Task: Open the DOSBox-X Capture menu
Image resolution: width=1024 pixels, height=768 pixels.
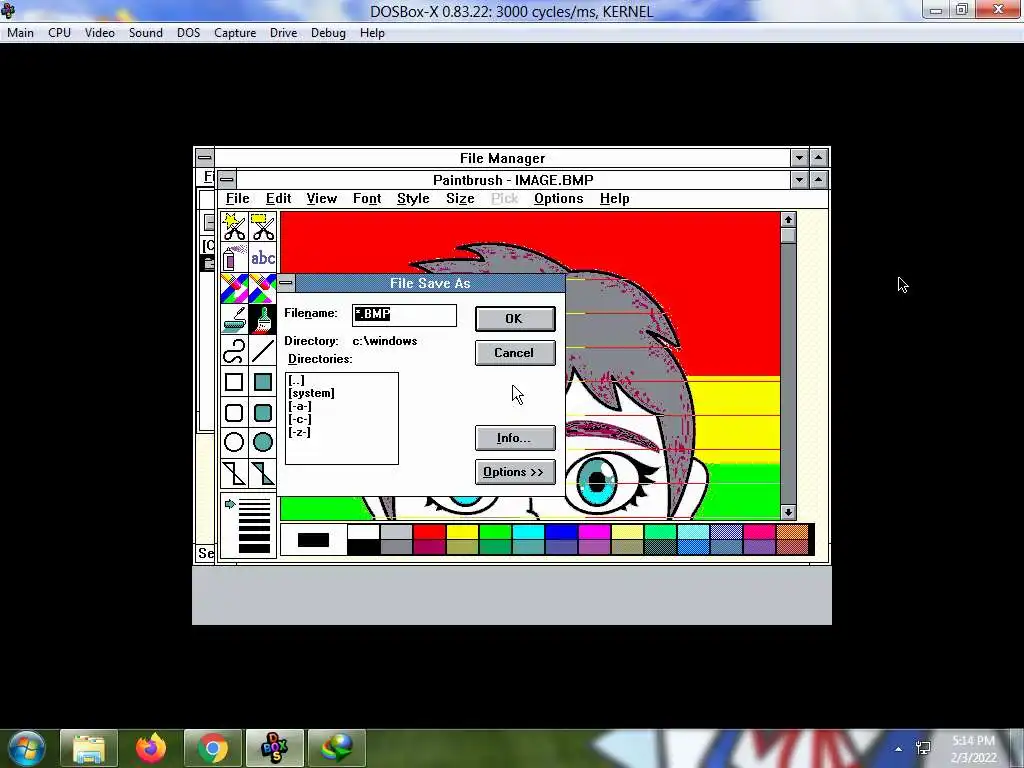Action: [235, 33]
